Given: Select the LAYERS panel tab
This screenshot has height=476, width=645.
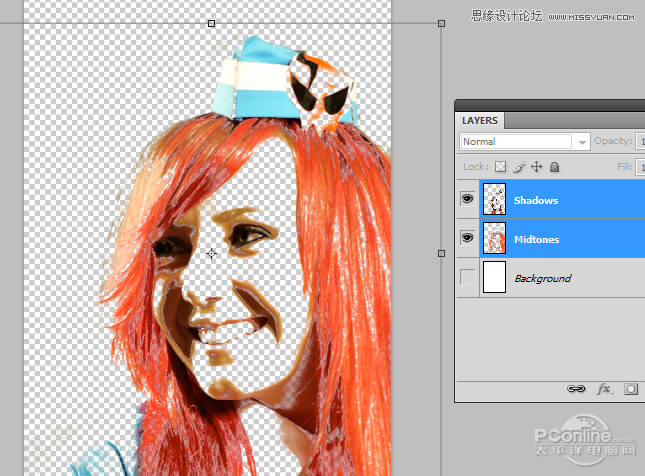Looking at the screenshot, I should click(x=480, y=120).
